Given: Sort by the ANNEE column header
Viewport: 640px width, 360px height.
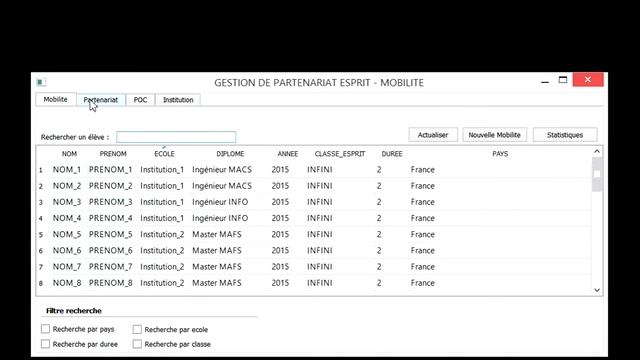Looking at the screenshot, I should pyautogui.click(x=288, y=154).
